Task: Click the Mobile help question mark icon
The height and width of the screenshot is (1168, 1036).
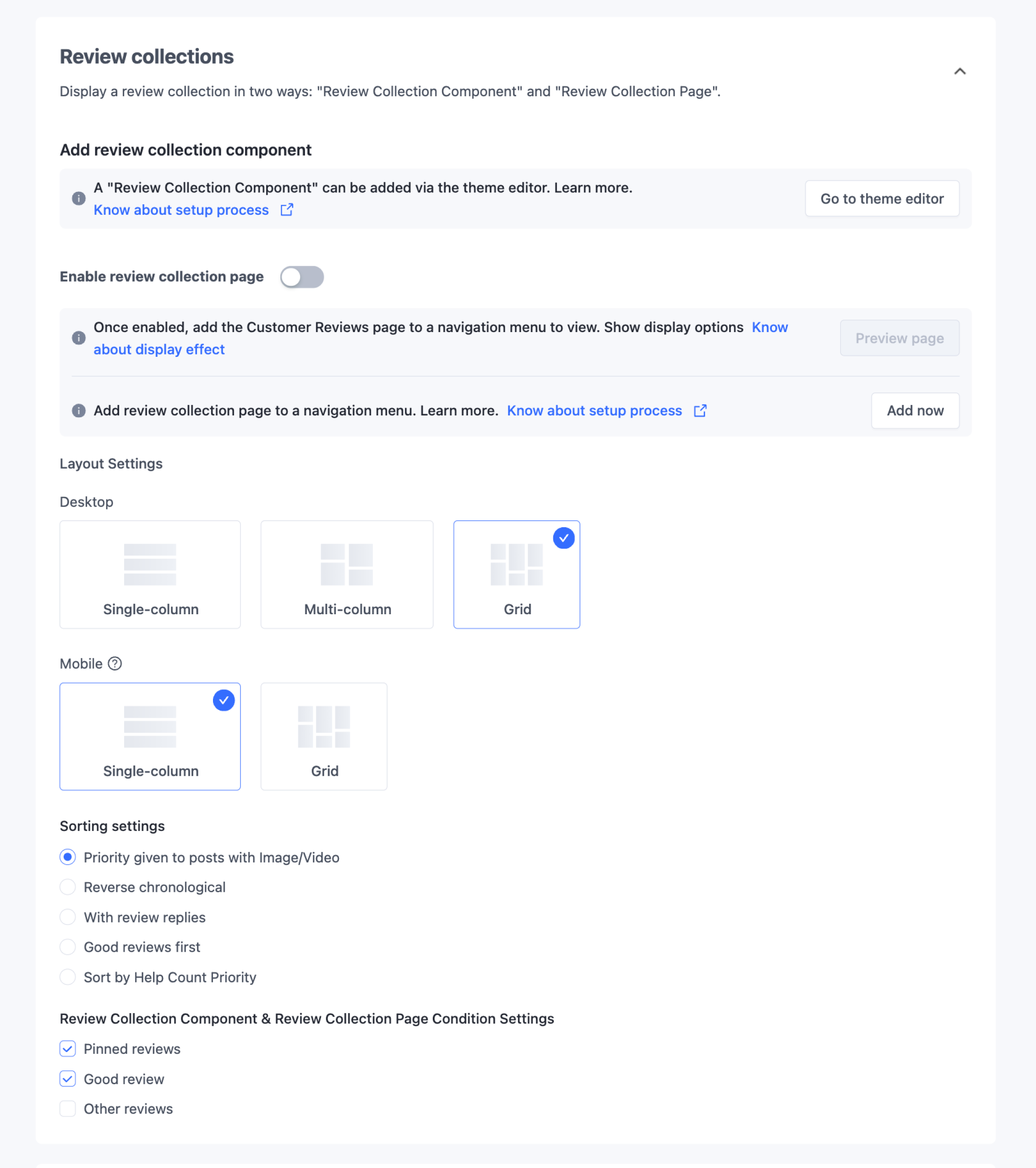Action: (x=115, y=663)
